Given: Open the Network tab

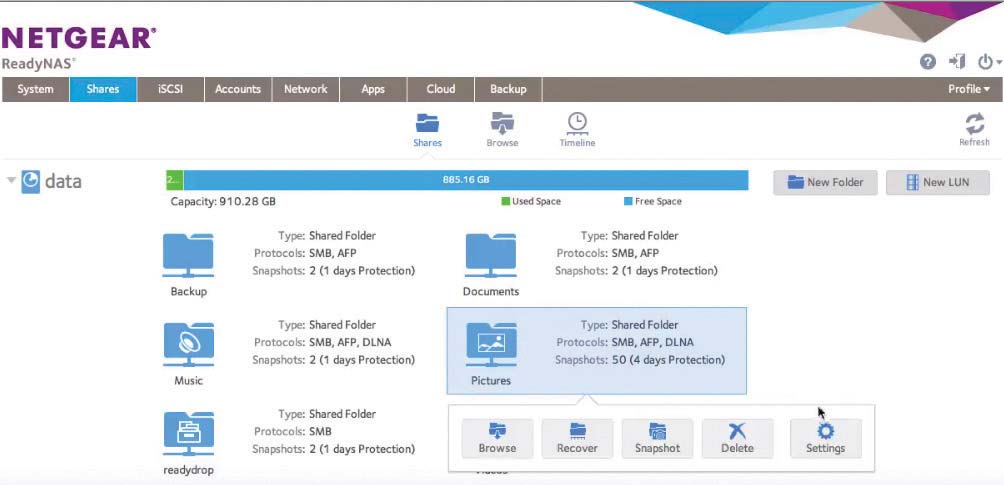Looking at the screenshot, I should pos(305,90).
